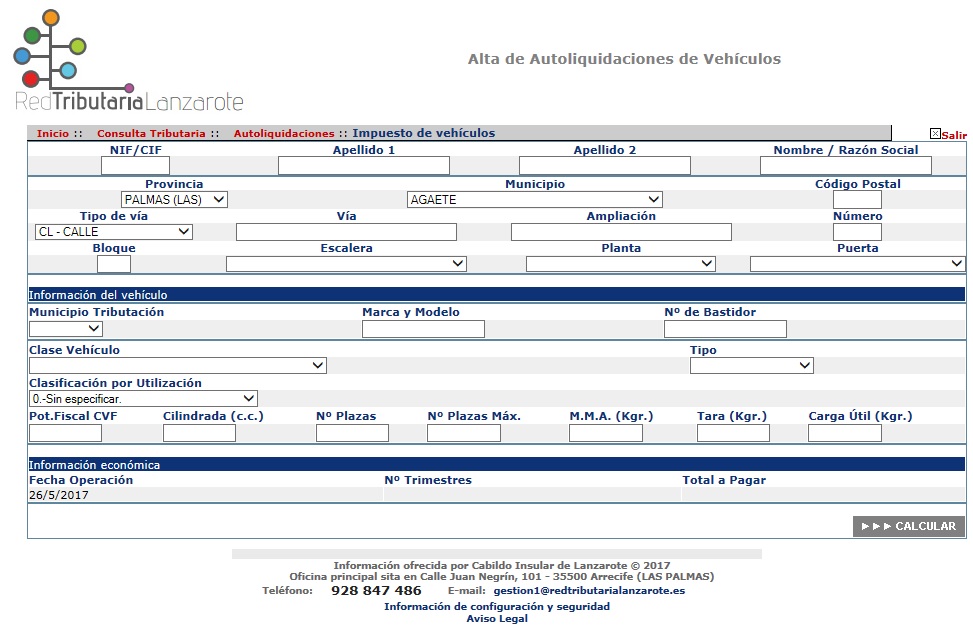Open Información de configuración y seguridad link
973x627 pixels.
click(497, 607)
